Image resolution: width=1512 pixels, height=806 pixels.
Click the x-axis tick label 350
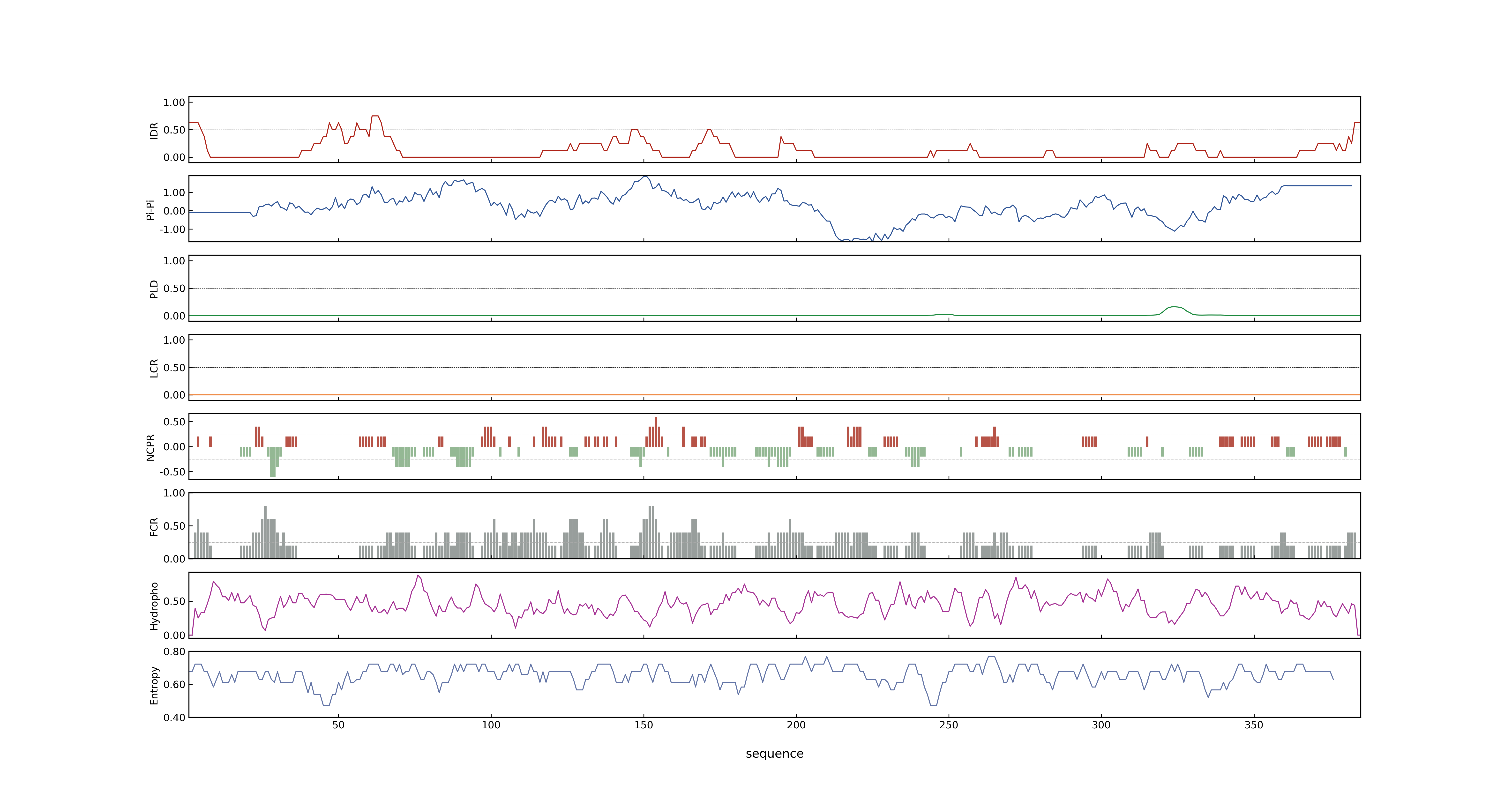tap(1254, 725)
